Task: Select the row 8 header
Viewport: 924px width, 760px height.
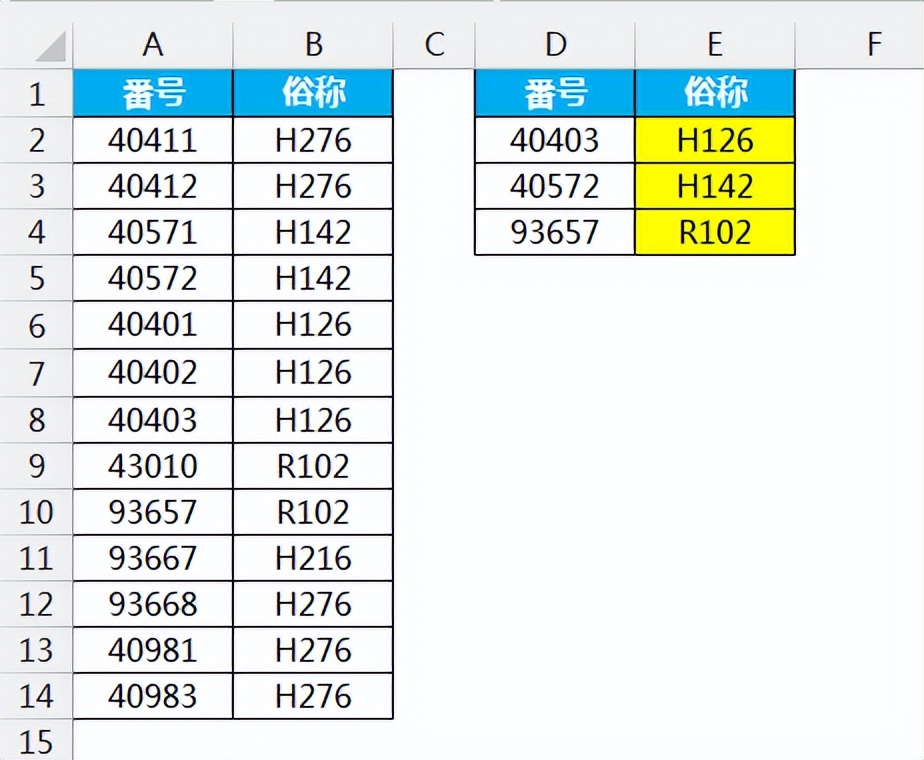Action: point(37,419)
